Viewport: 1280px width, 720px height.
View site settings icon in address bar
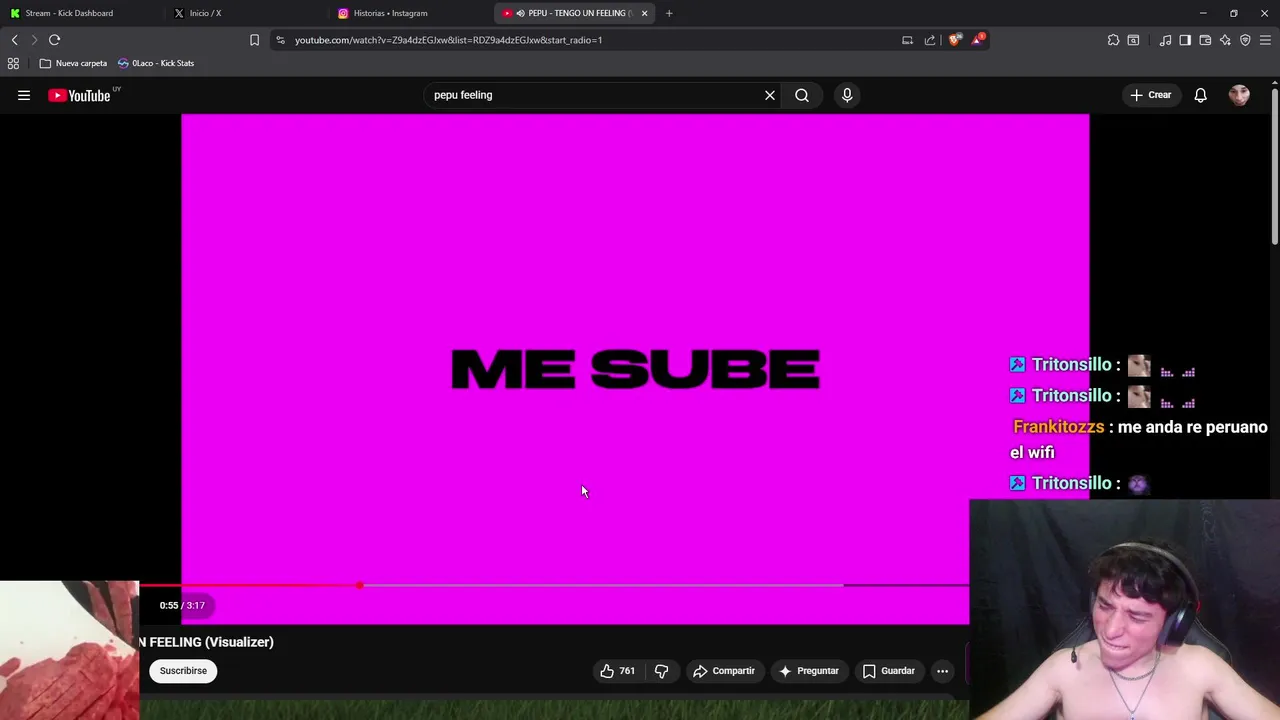[x=281, y=40]
